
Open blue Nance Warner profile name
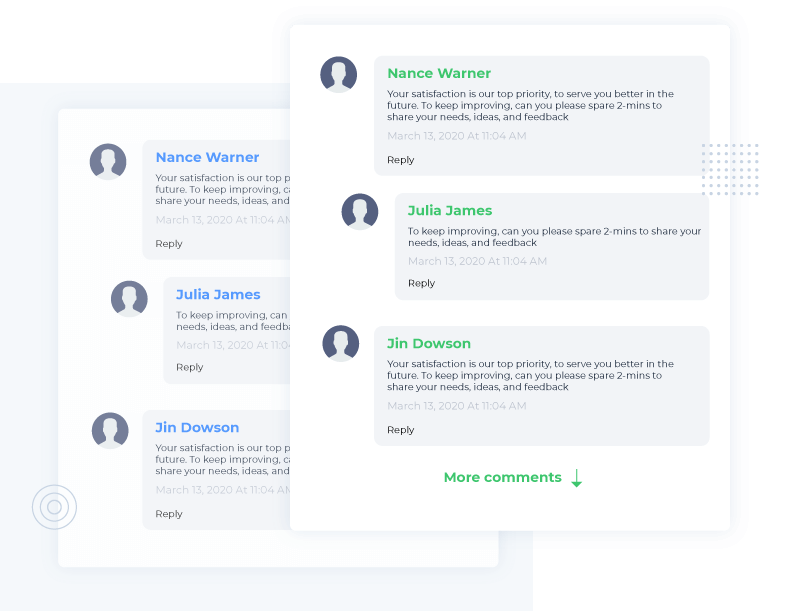[x=207, y=157]
